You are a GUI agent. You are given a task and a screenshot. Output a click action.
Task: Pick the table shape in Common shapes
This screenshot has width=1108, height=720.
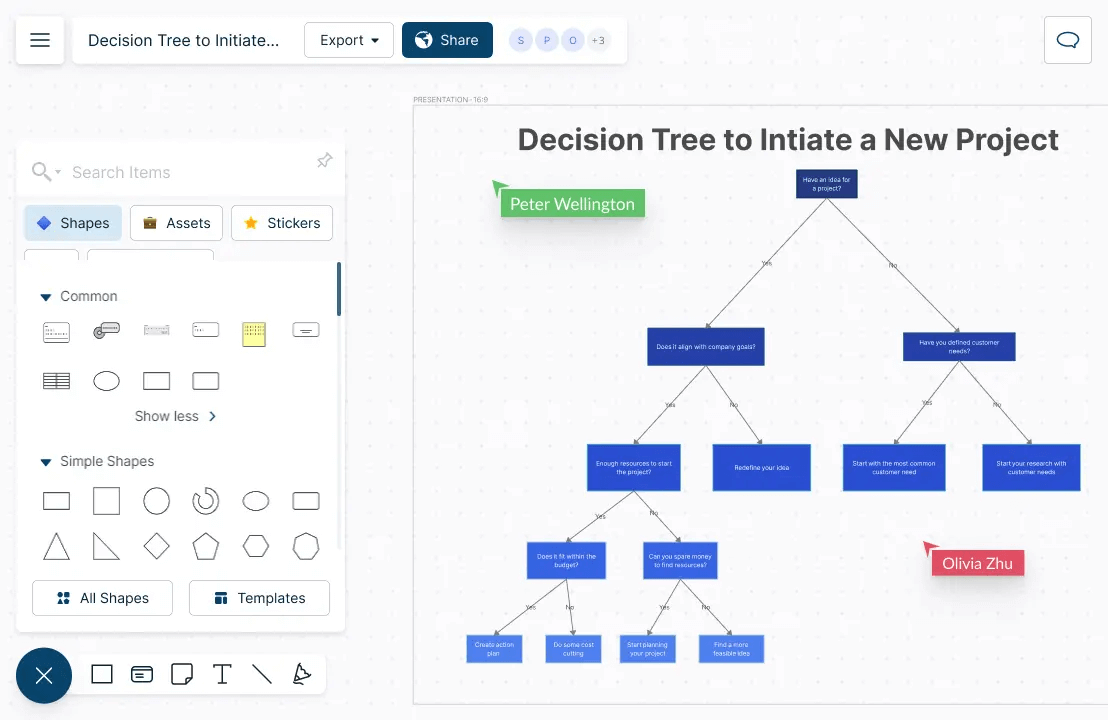pos(57,382)
